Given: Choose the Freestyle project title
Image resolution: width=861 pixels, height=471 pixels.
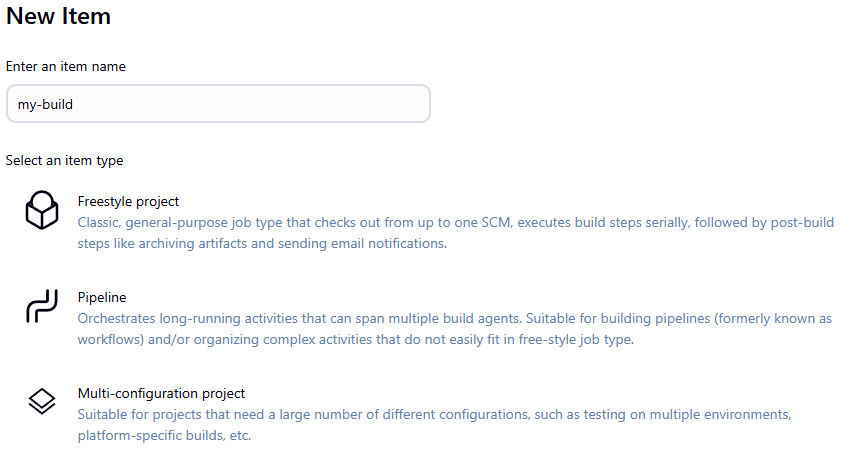Looking at the screenshot, I should pyautogui.click(x=128, y=201).
